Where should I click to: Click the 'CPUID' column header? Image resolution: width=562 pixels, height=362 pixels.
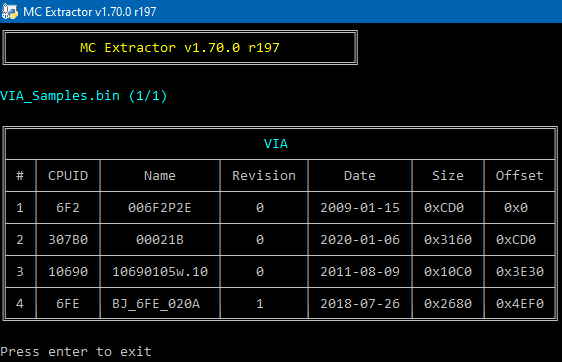click(x=68, y=176)
